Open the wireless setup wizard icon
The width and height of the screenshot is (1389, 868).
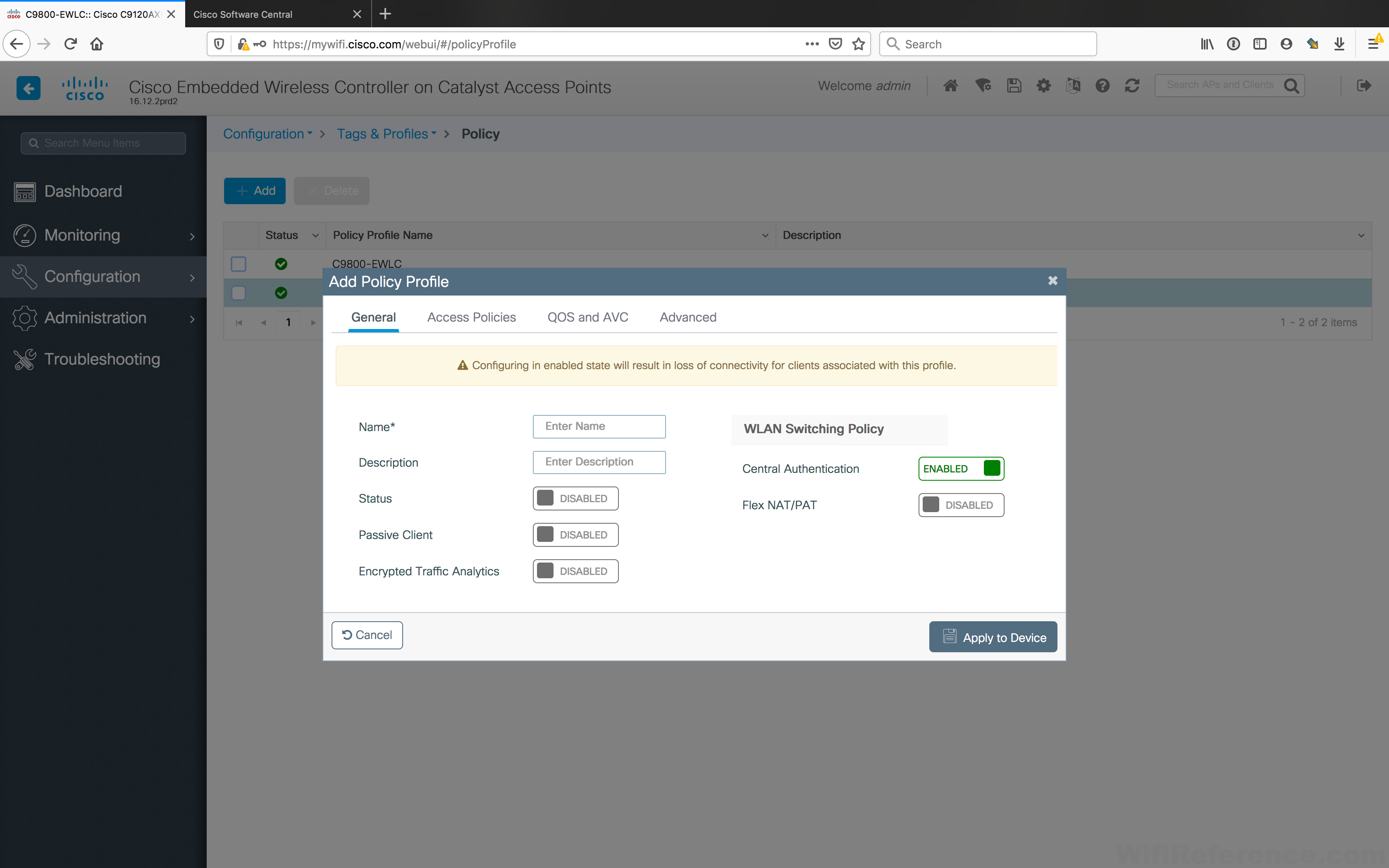pos(983,86)
